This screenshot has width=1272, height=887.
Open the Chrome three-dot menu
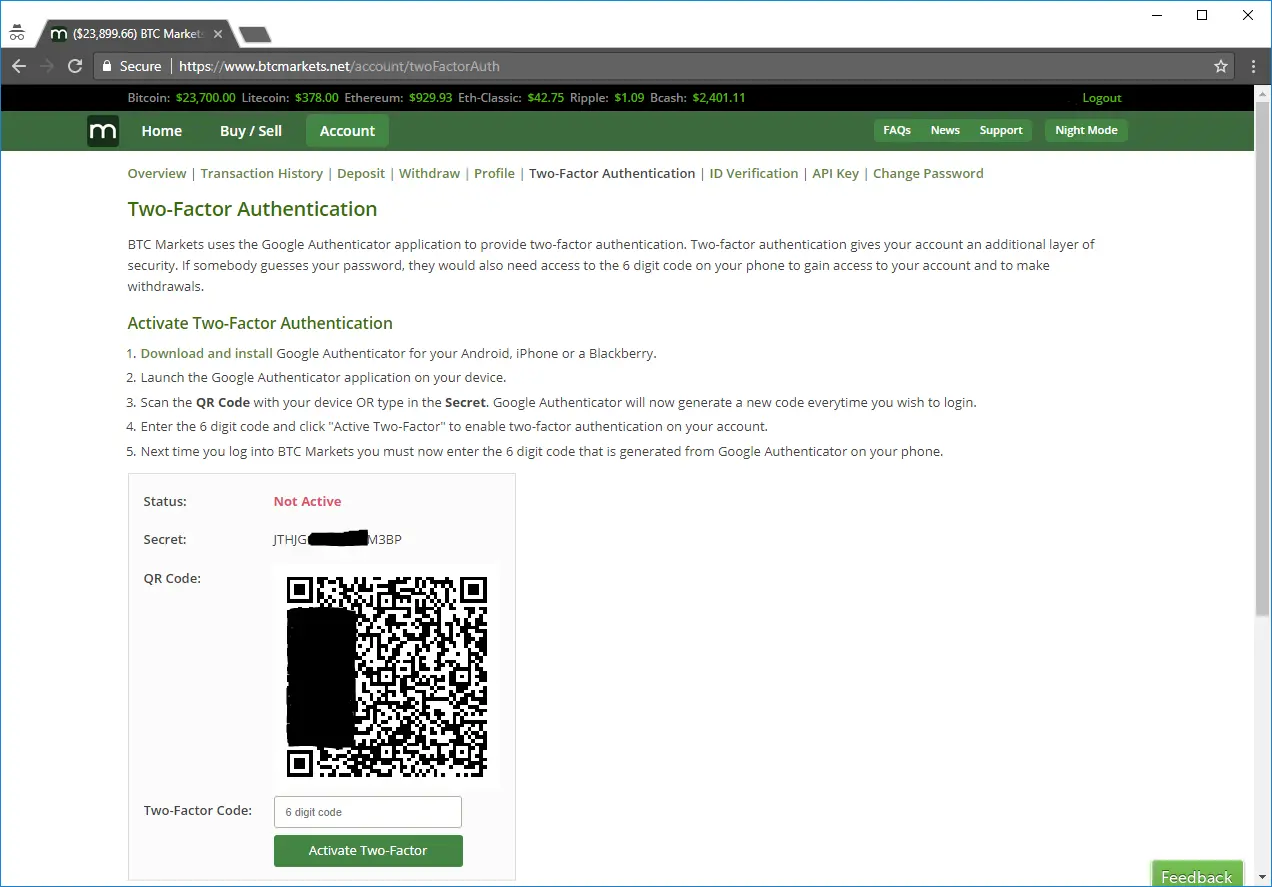[x=1255, y=66]
